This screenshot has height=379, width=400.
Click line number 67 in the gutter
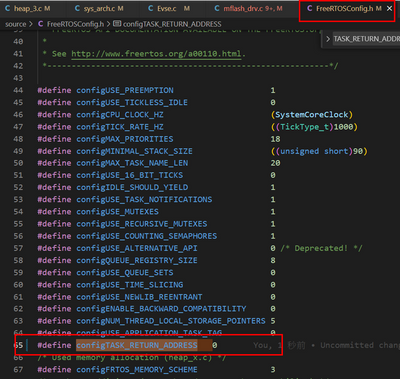[x=18, y=369]
